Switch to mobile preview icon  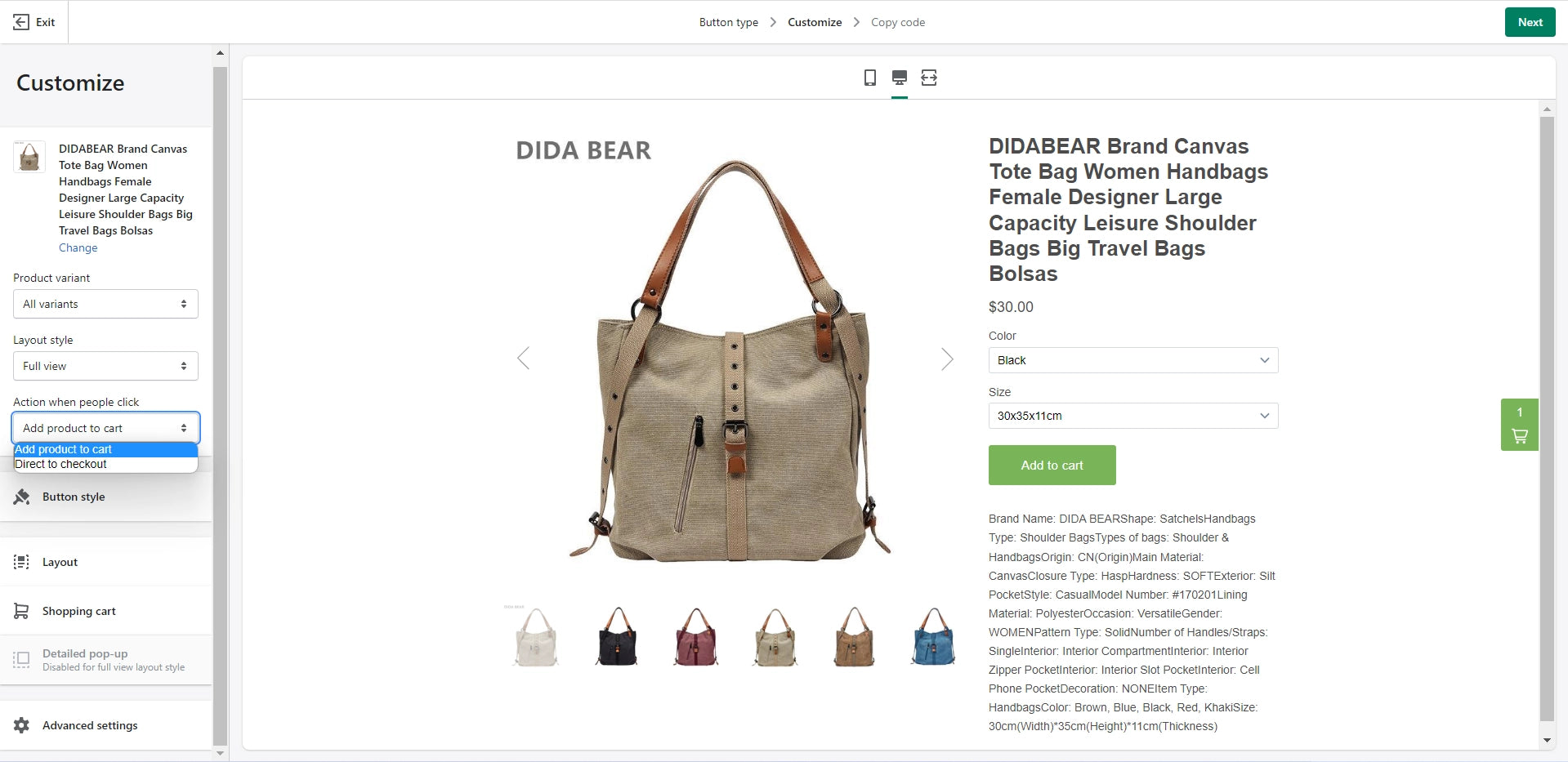[870, 78]
